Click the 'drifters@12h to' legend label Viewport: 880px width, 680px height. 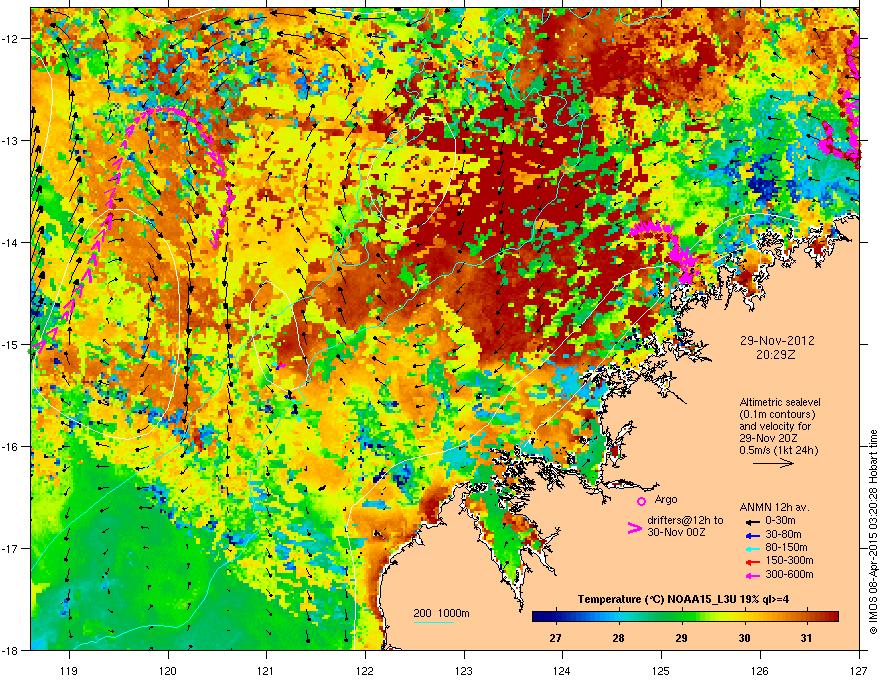point(685,521)
